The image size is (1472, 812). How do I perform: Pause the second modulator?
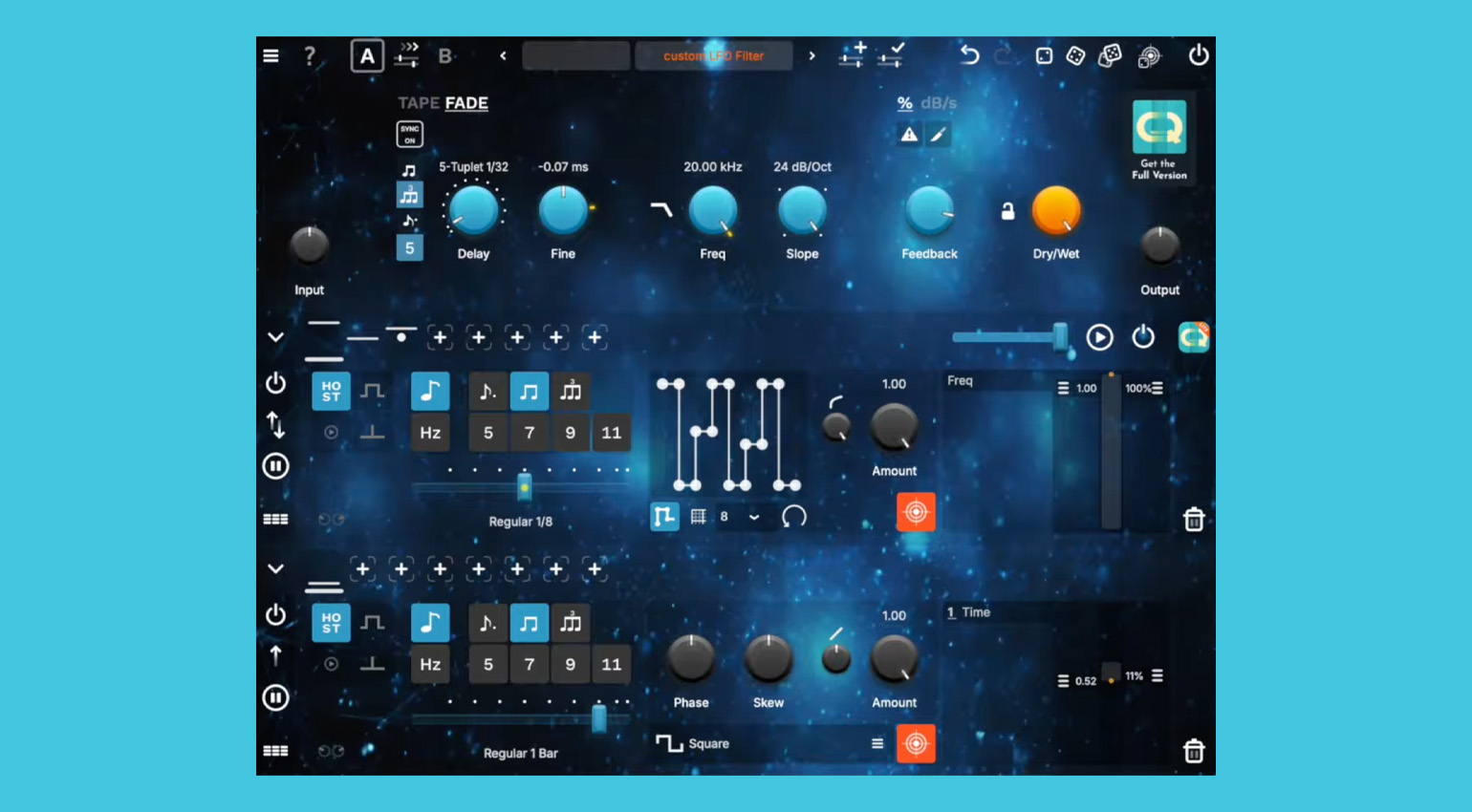click(x=275, y=697)
